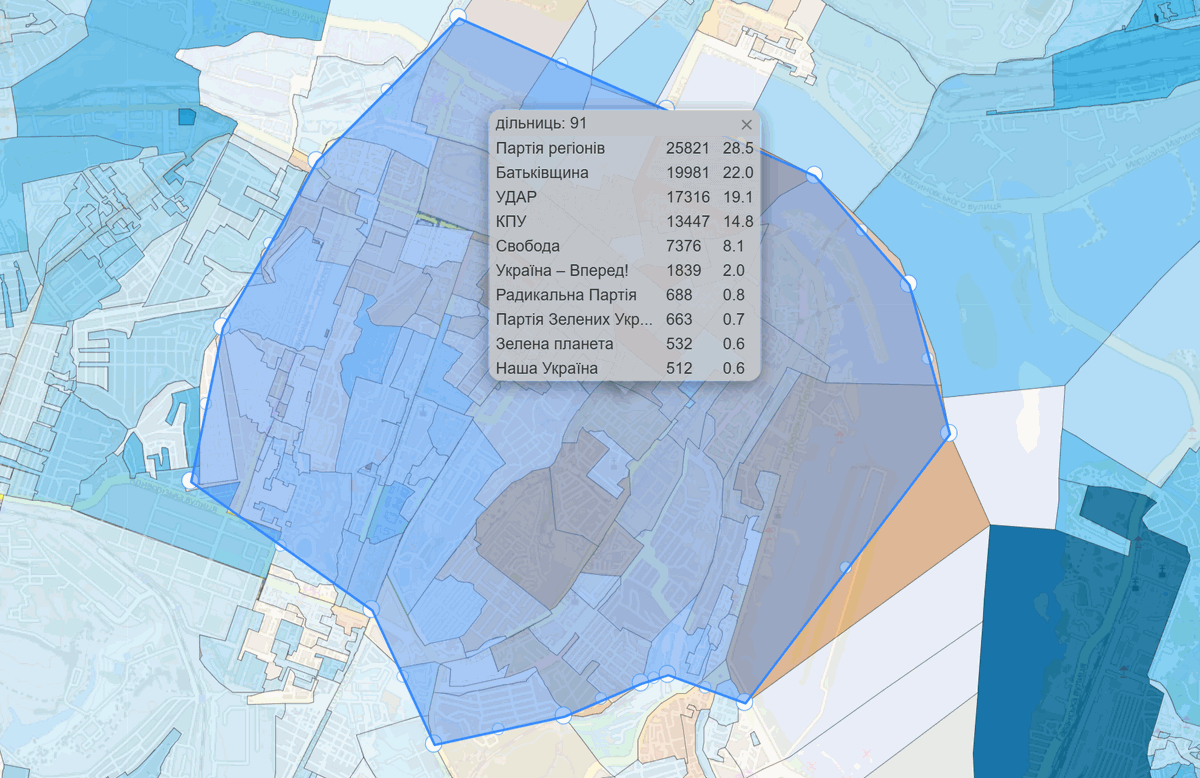The image size is (1200, 778).
Task: Click percentage value 0.7
Action: (x=733, y=320)
